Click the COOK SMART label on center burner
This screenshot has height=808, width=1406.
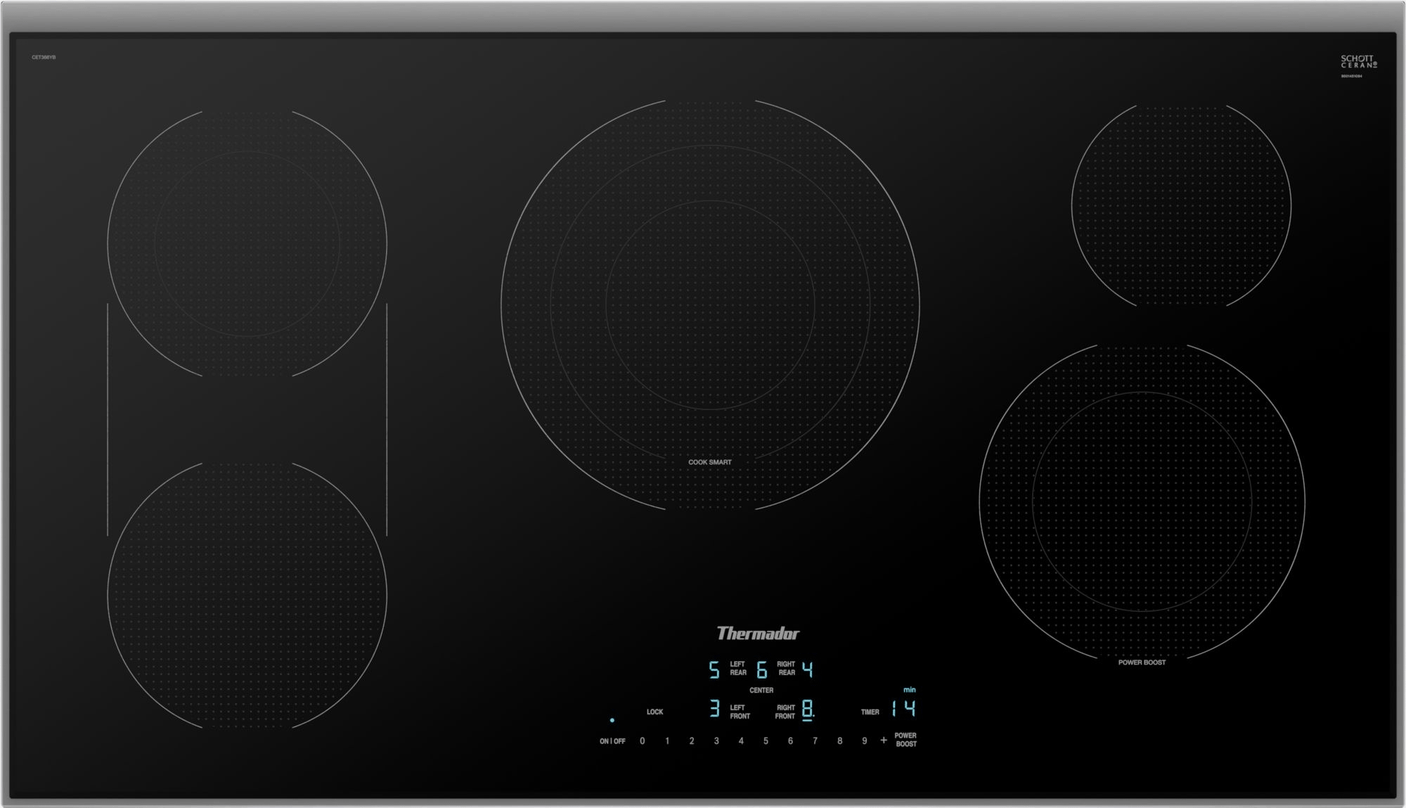click(710, 462)
